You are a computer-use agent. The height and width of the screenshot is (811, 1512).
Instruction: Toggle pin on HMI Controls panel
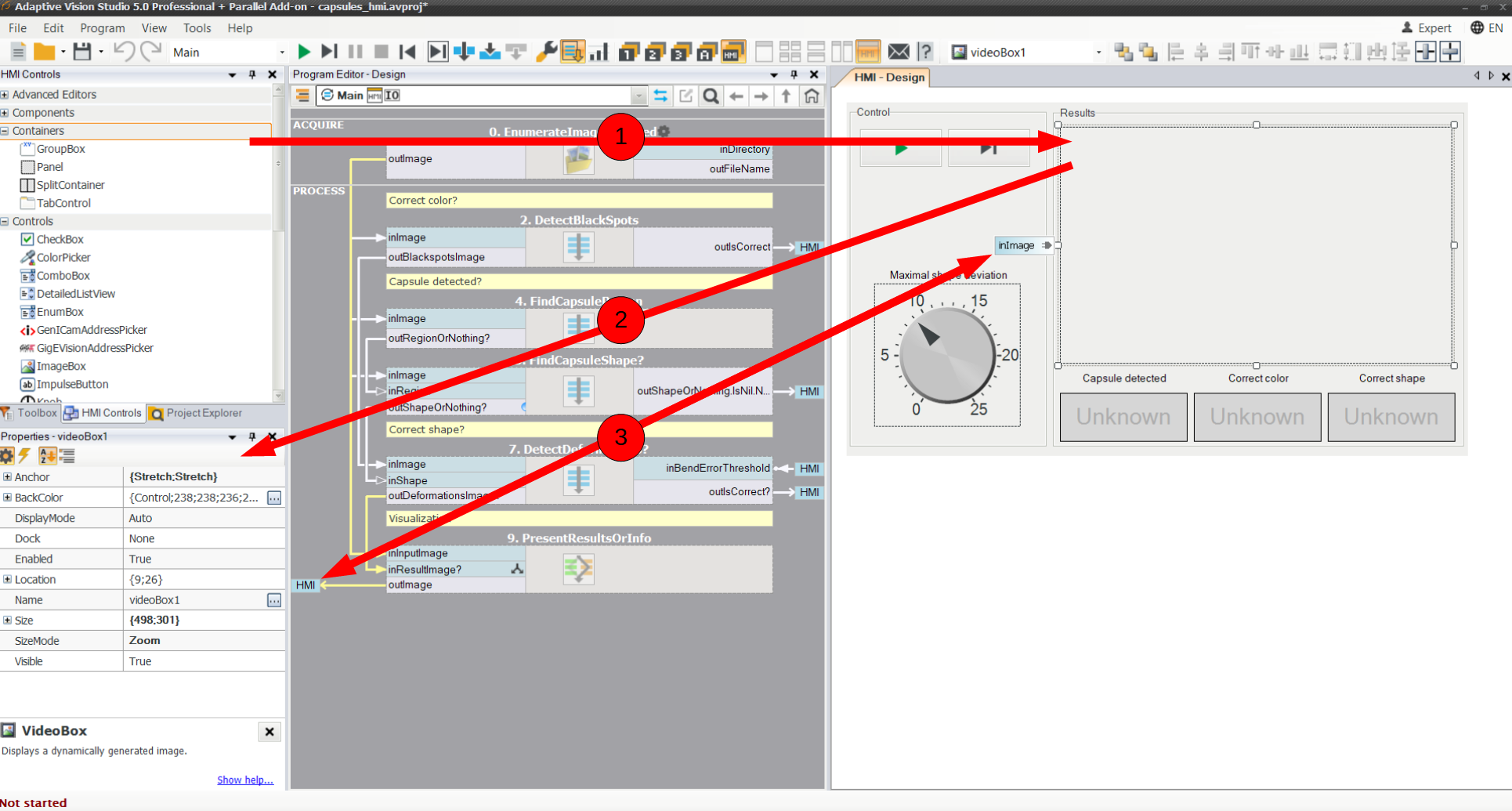point(252,74)
